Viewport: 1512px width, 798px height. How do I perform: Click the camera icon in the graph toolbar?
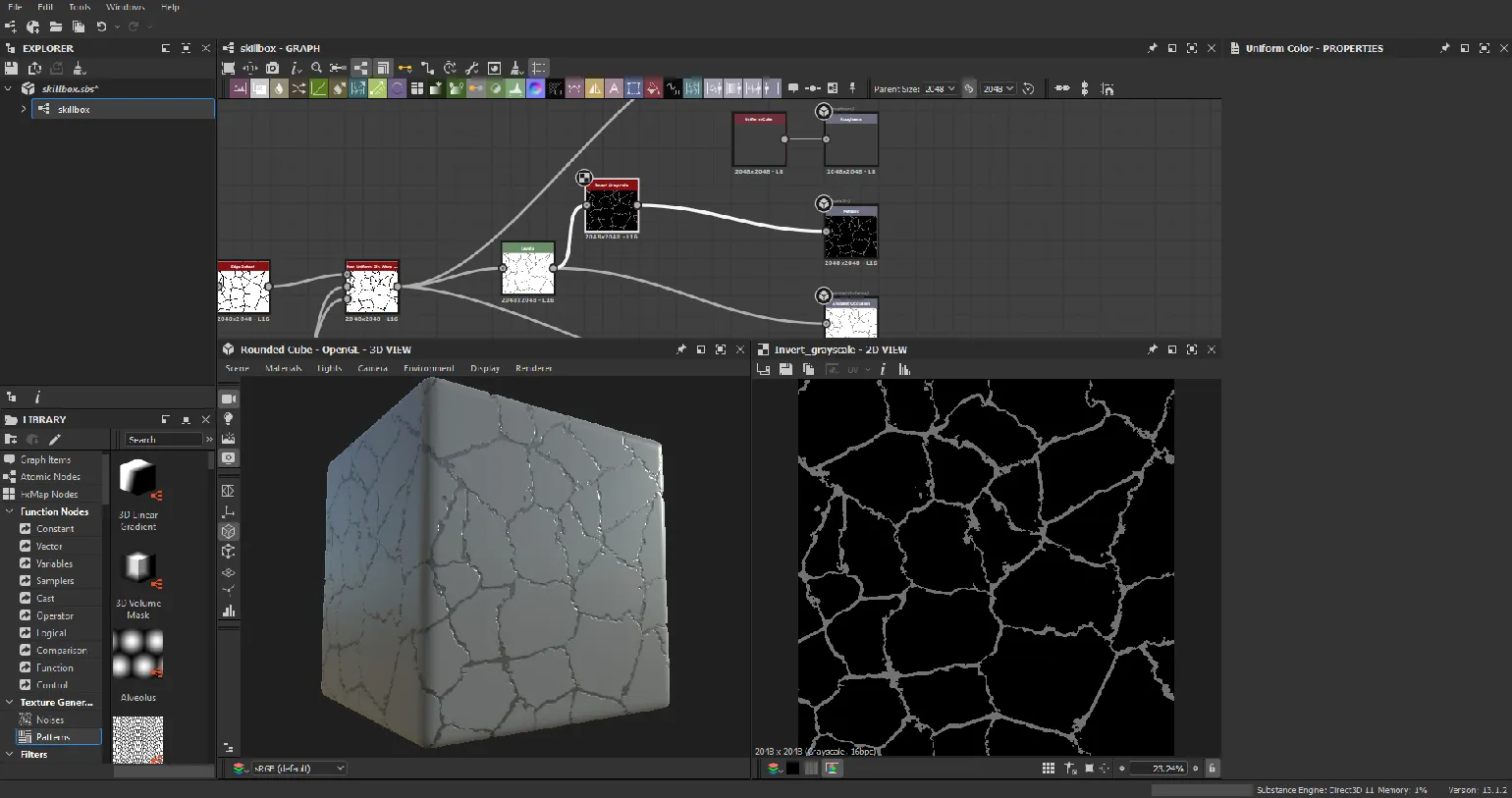coord(273,68)
